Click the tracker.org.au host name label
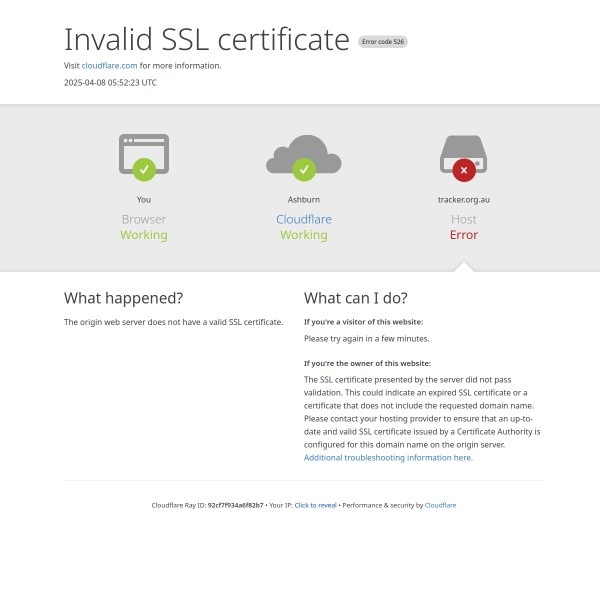Viewport: 600px width, 600px height. tap(464, 199)
